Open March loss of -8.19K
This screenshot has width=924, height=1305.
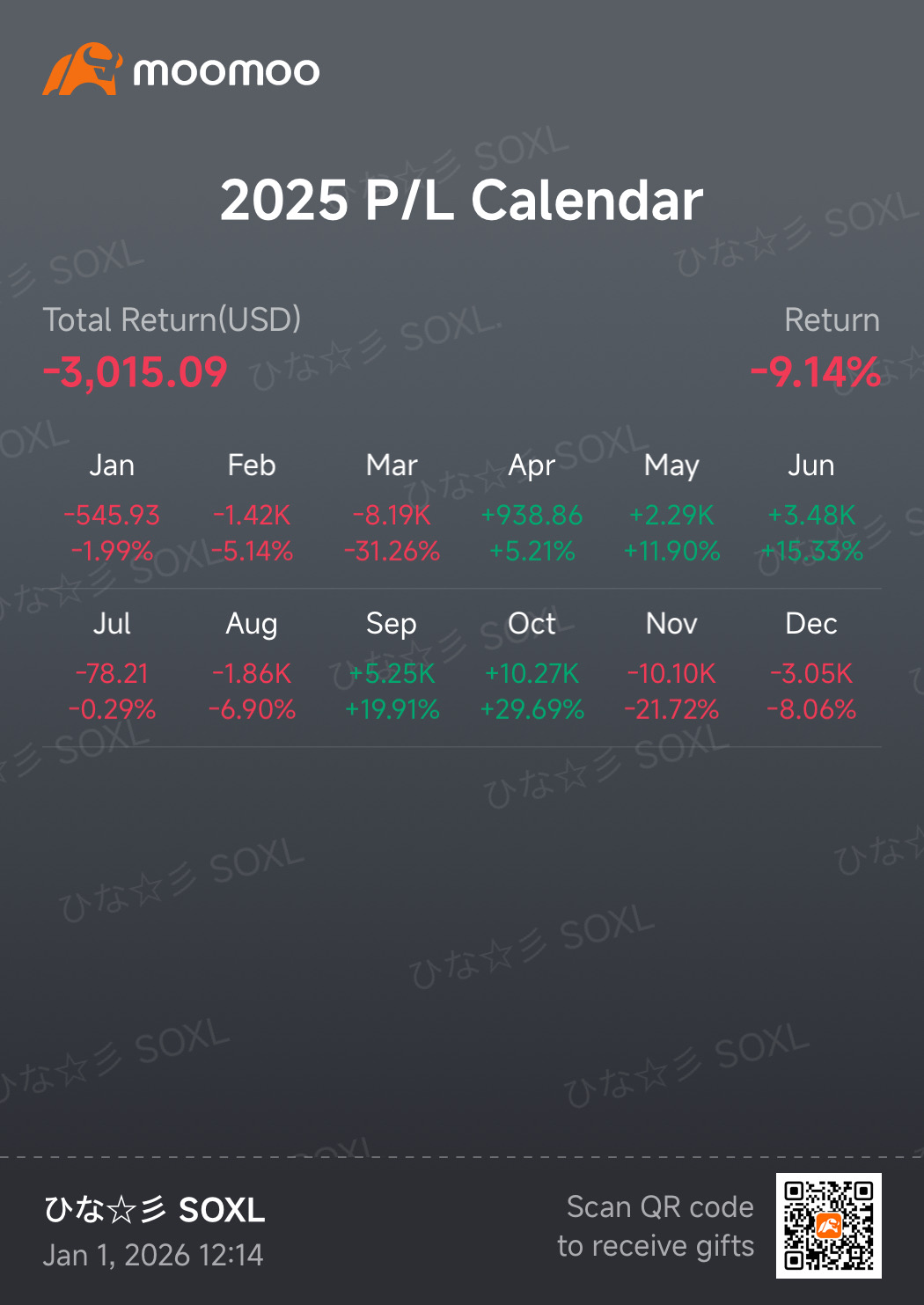click(x=392, y=515)
